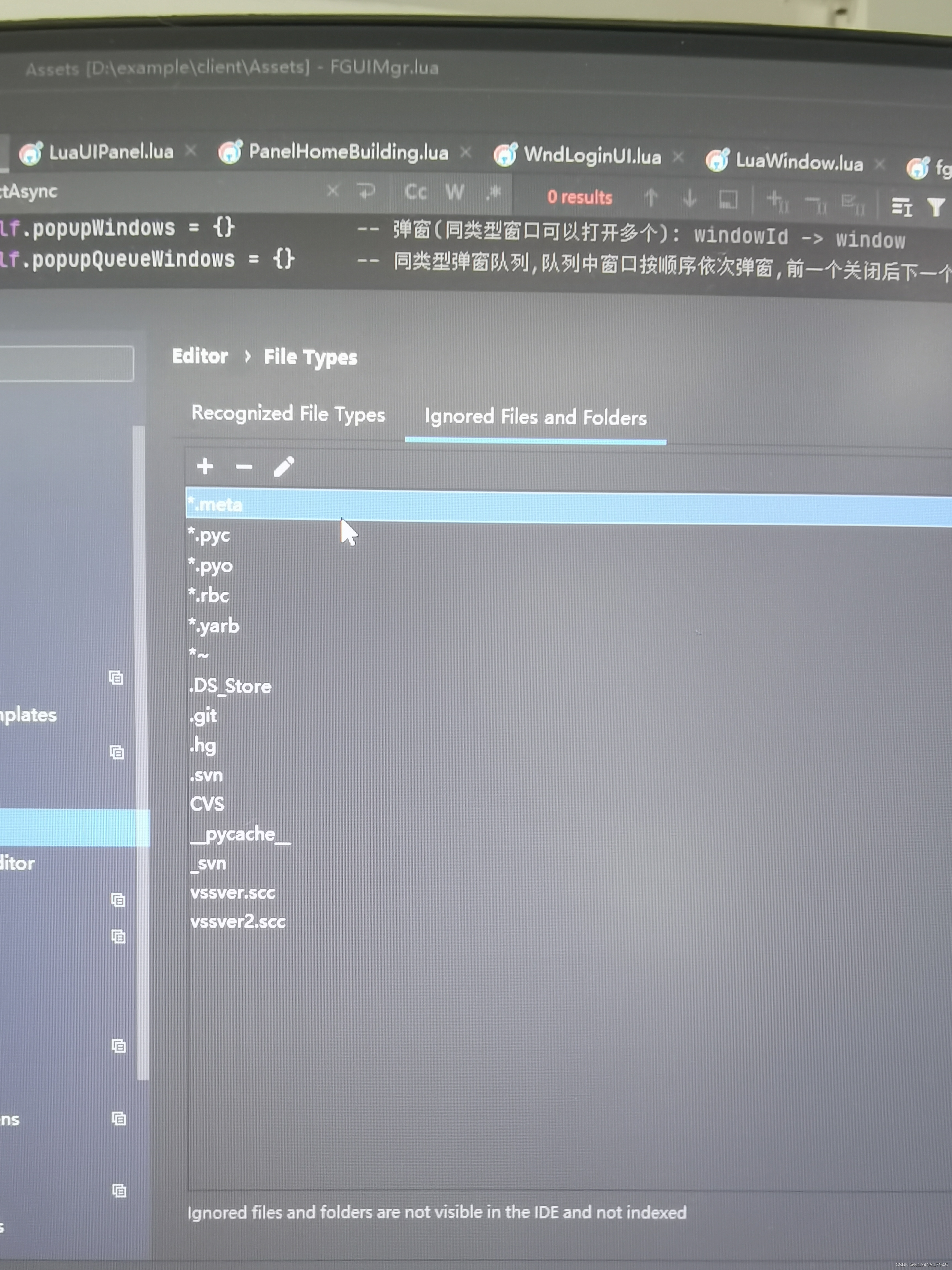Open the find filter funnel icon
The image size is (952, 1270).
[x=935, y=207]
